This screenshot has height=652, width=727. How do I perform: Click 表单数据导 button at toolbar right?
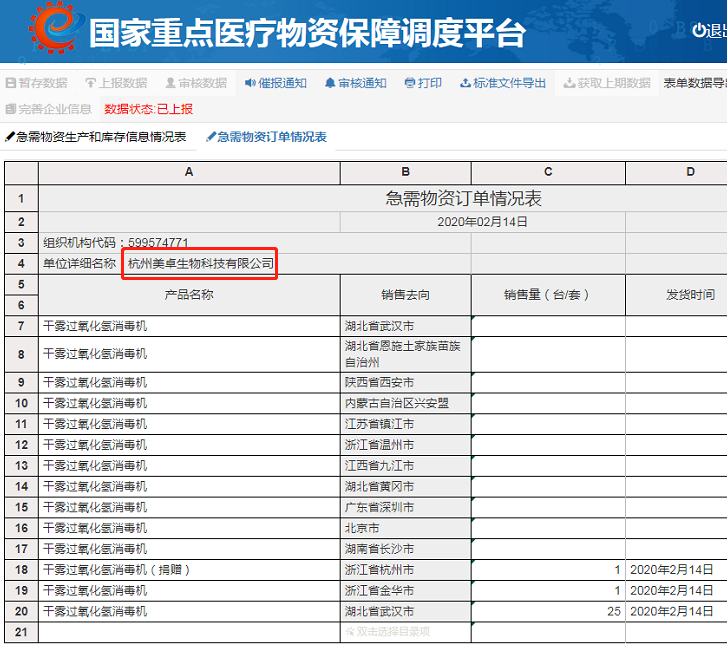tap(694, 84)
